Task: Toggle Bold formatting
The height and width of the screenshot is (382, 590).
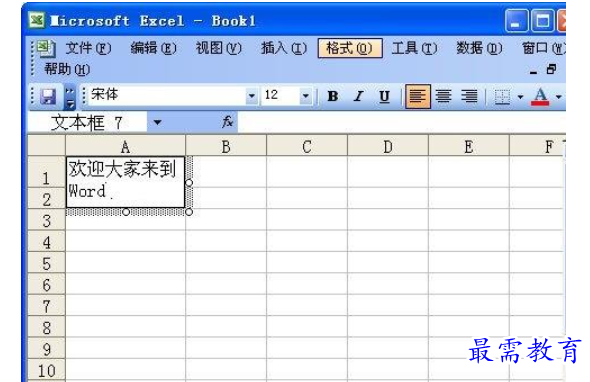Action: [x=333, y=96]
